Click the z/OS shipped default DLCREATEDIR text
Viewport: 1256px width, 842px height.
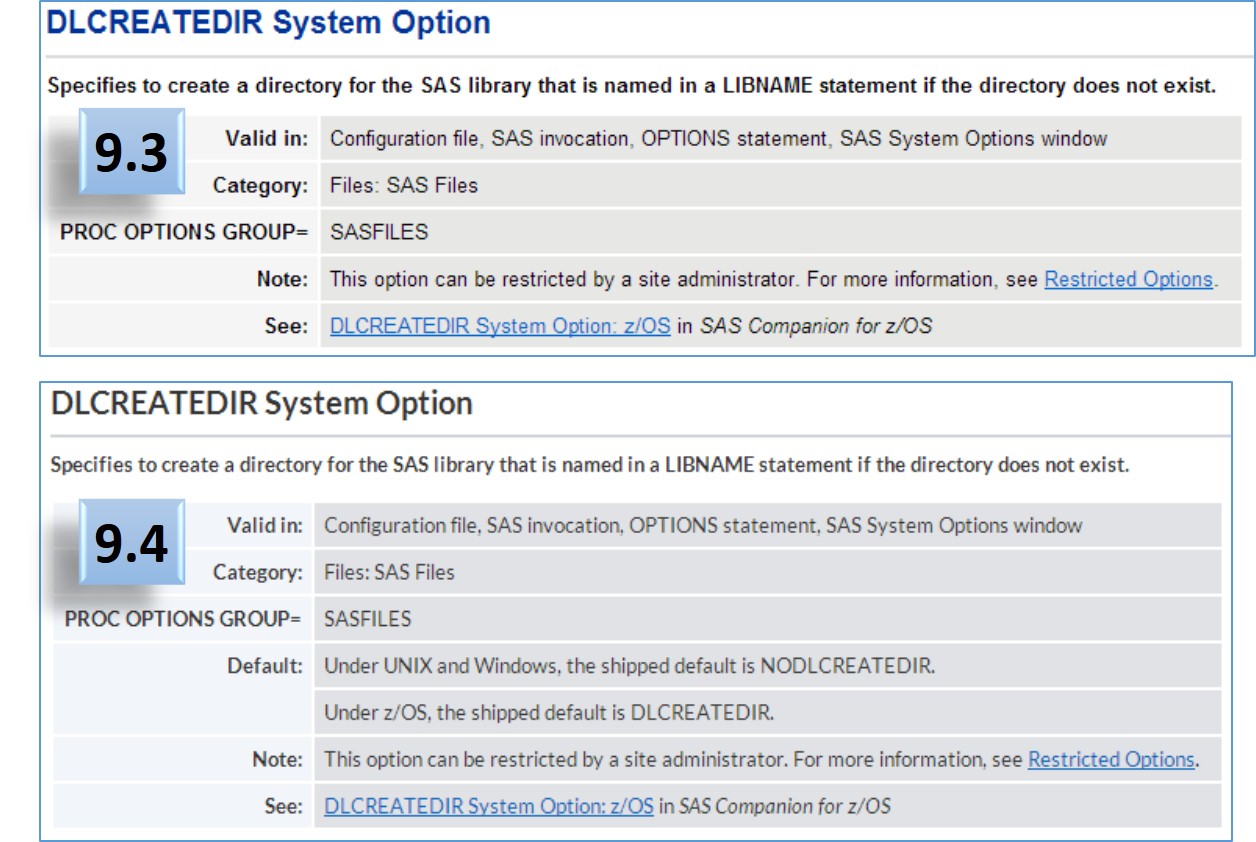click(x=549, y=714)
